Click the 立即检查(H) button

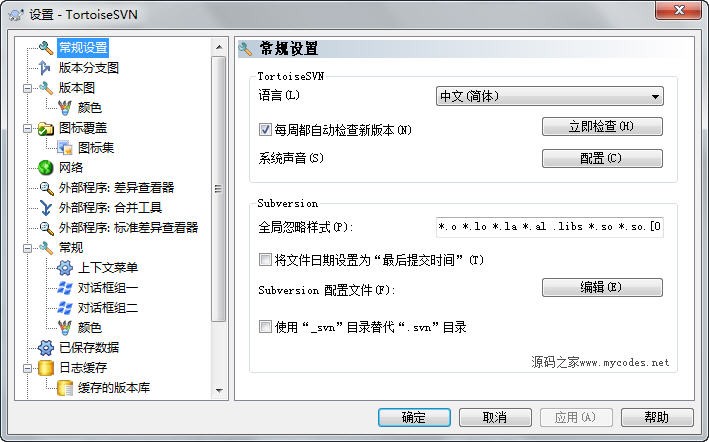pyautogui.click(x=602, y=127)
